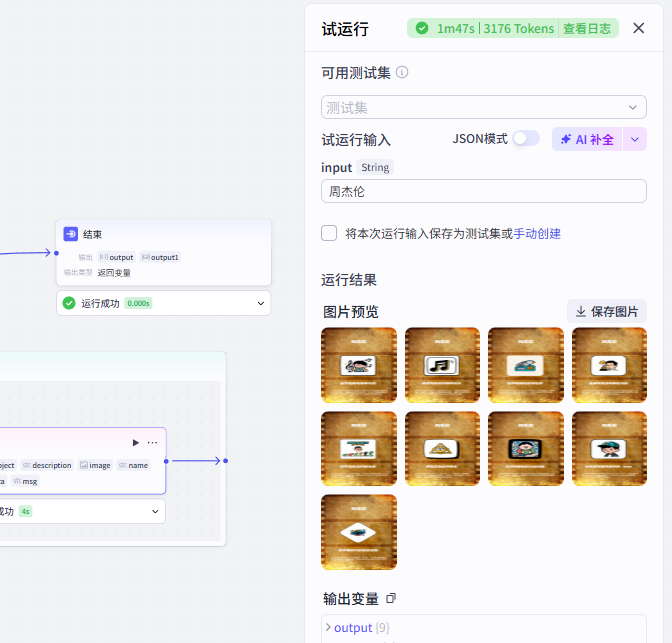The image size is (672, 643).
Task: Click the green success check icon under 结束
Action: pyautogui.click(x=69, y=303)
